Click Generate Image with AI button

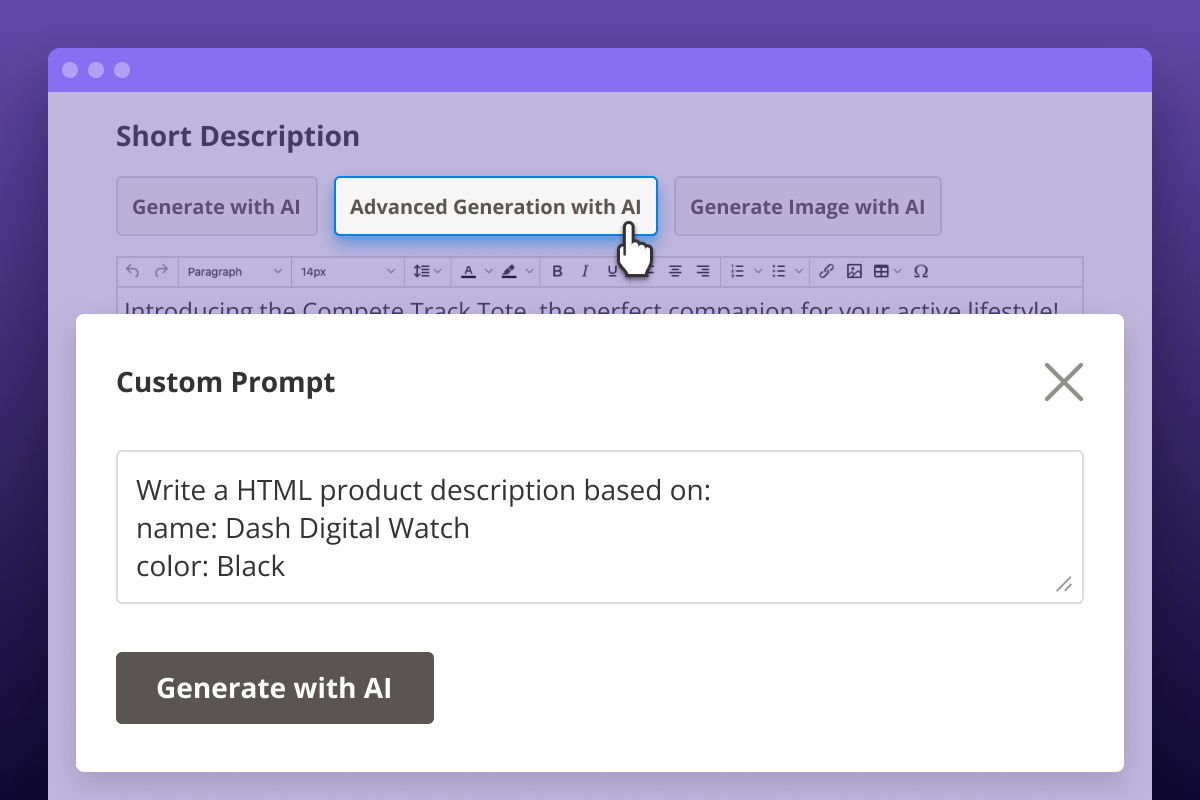[x=807, y=207]
